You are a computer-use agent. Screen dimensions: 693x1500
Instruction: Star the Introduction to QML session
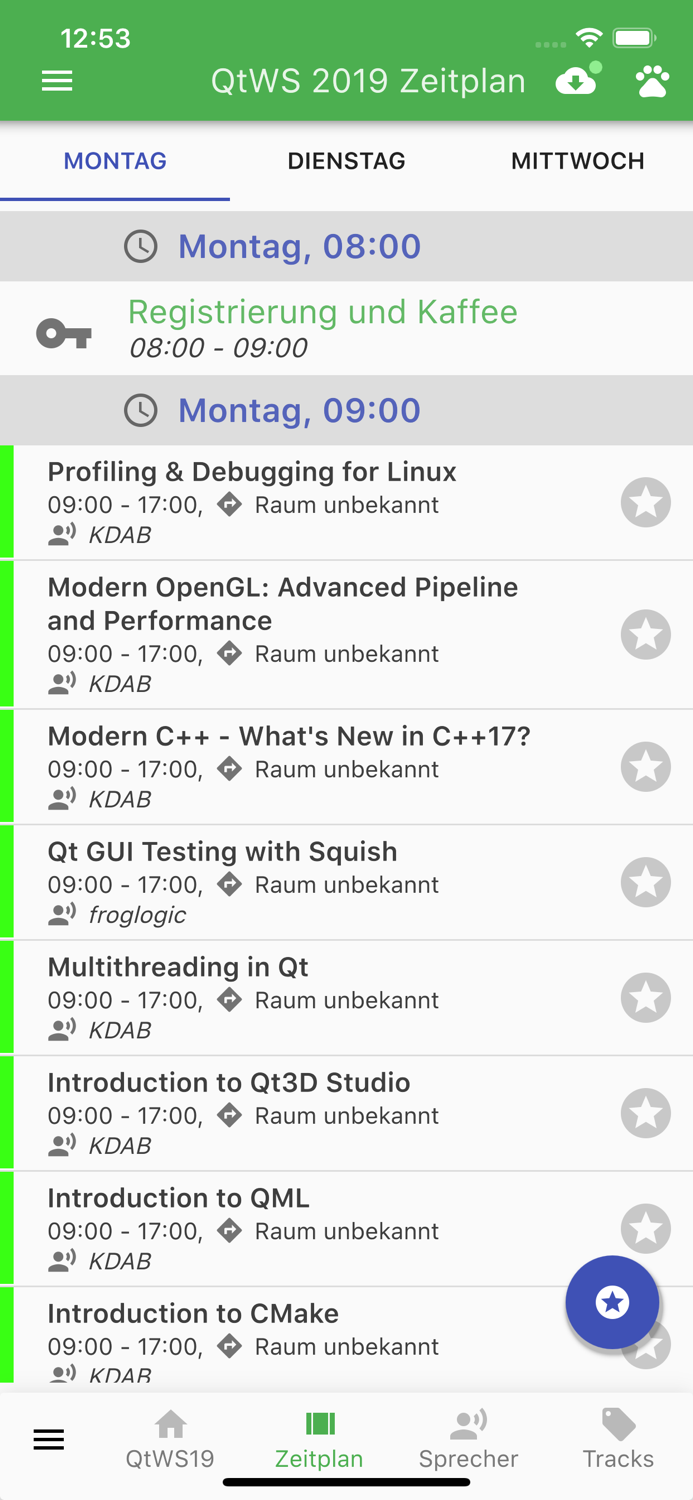tap(645, 1228)
